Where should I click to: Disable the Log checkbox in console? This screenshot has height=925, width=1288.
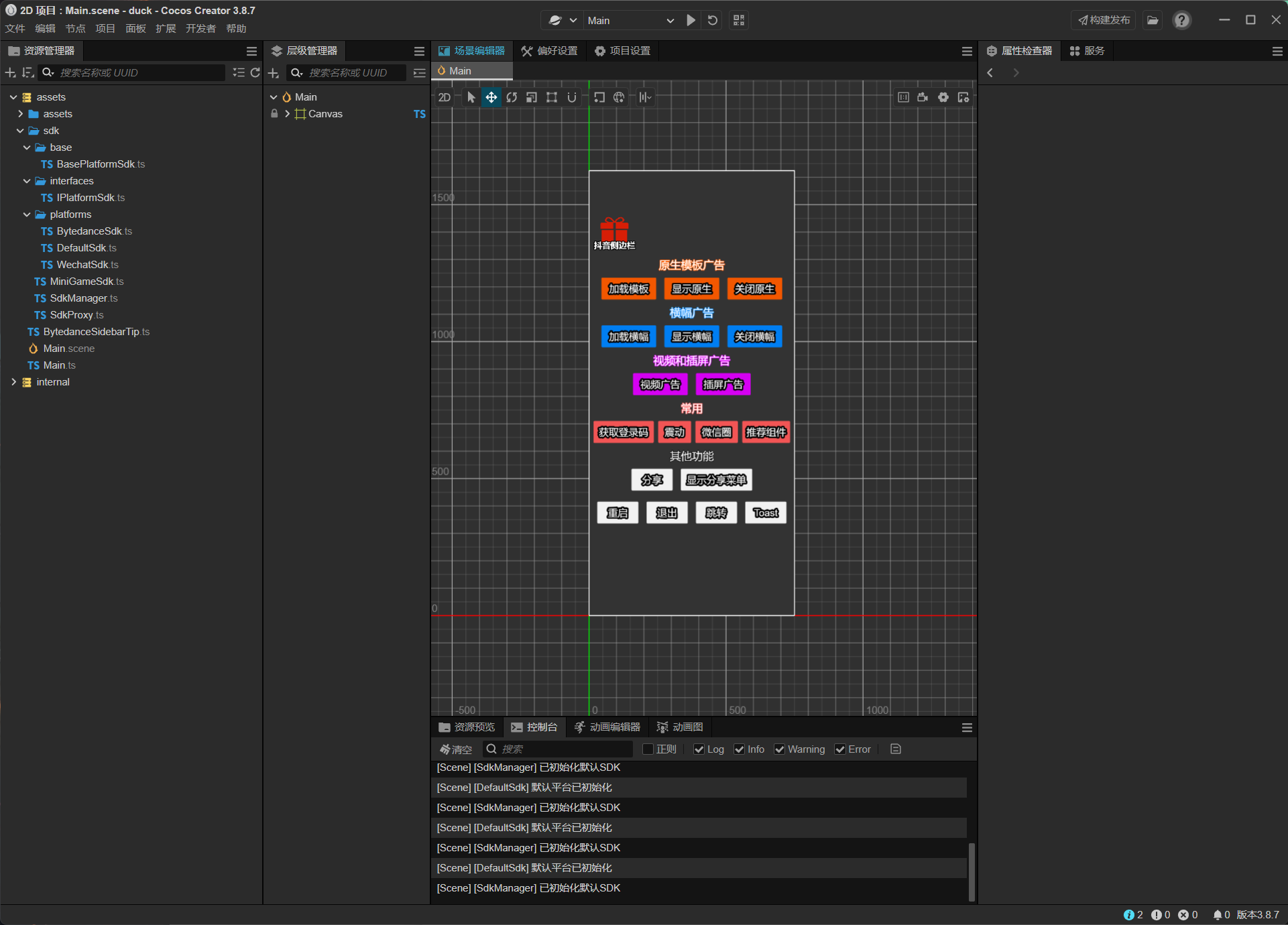699,749
